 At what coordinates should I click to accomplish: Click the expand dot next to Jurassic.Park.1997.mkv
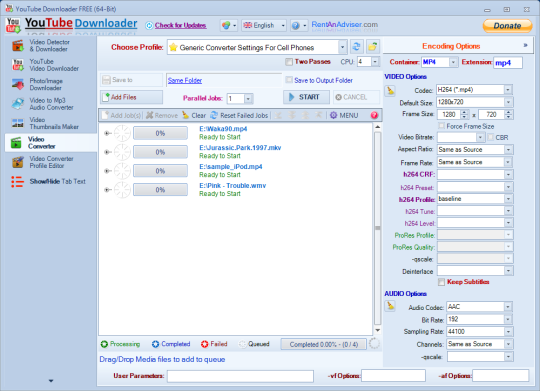(107, 152)
